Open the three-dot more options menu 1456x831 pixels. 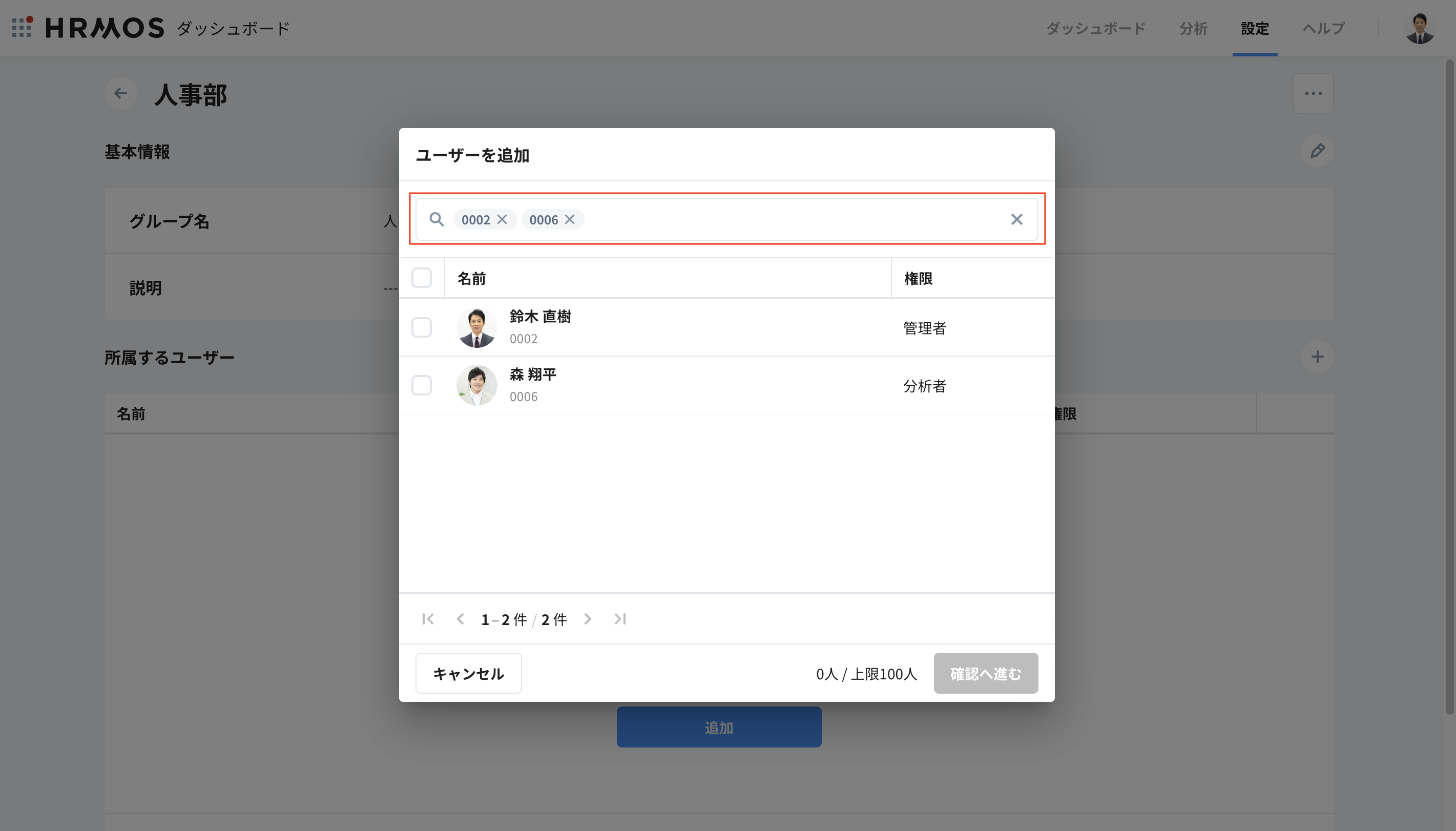(1313, 94)
